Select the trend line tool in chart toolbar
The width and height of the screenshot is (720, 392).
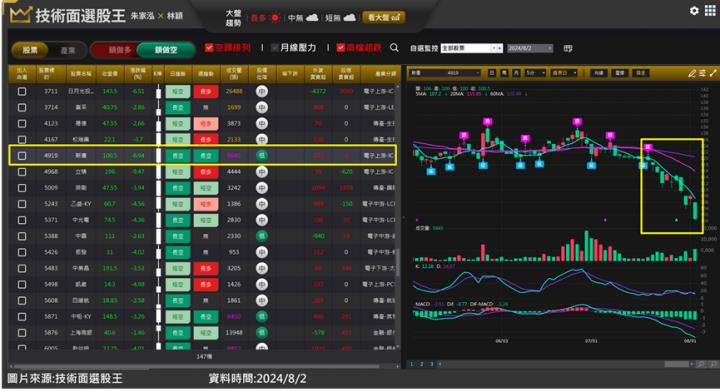pos(713,73)
